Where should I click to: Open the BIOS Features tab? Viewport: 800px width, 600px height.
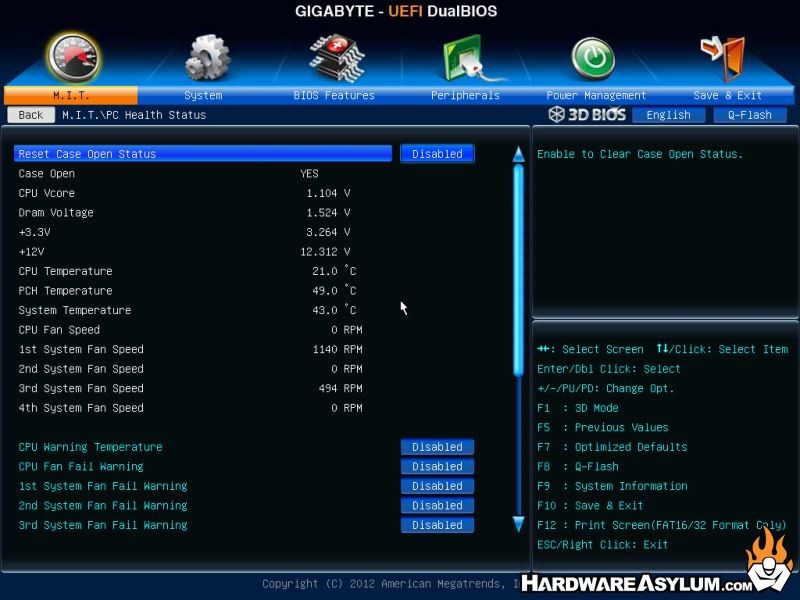(334, 95)
